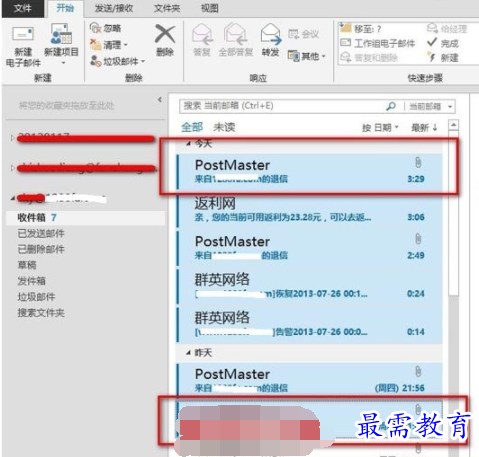Collapse the folder pane with the arrow

[x=160, y=100]
